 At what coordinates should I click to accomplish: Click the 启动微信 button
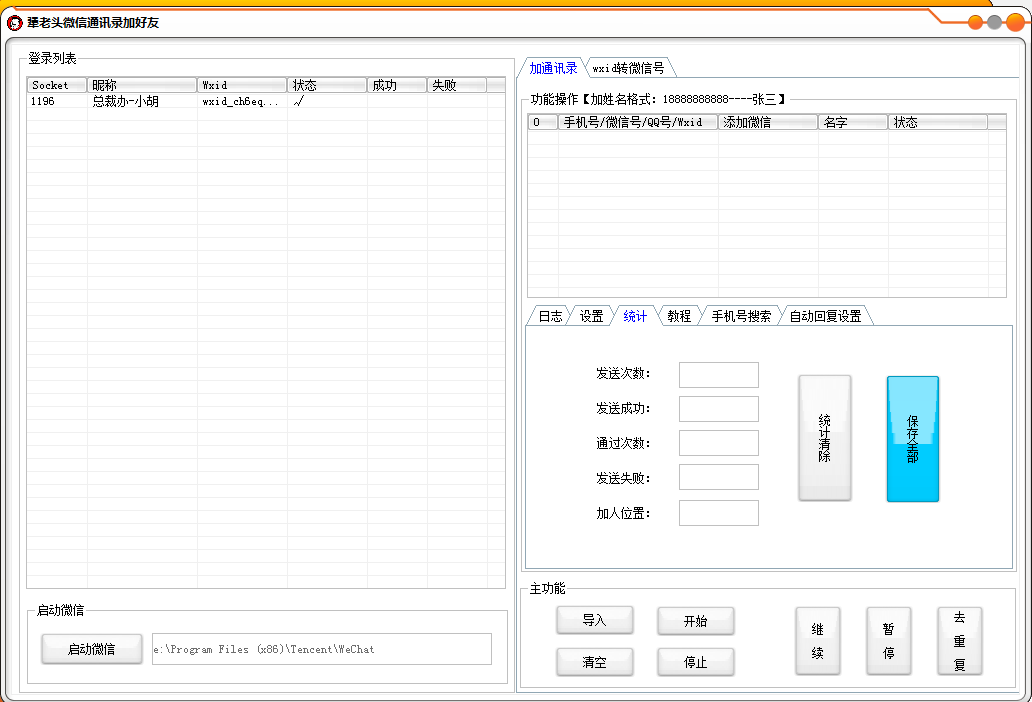pyautogui.click(x=92, y=649)
